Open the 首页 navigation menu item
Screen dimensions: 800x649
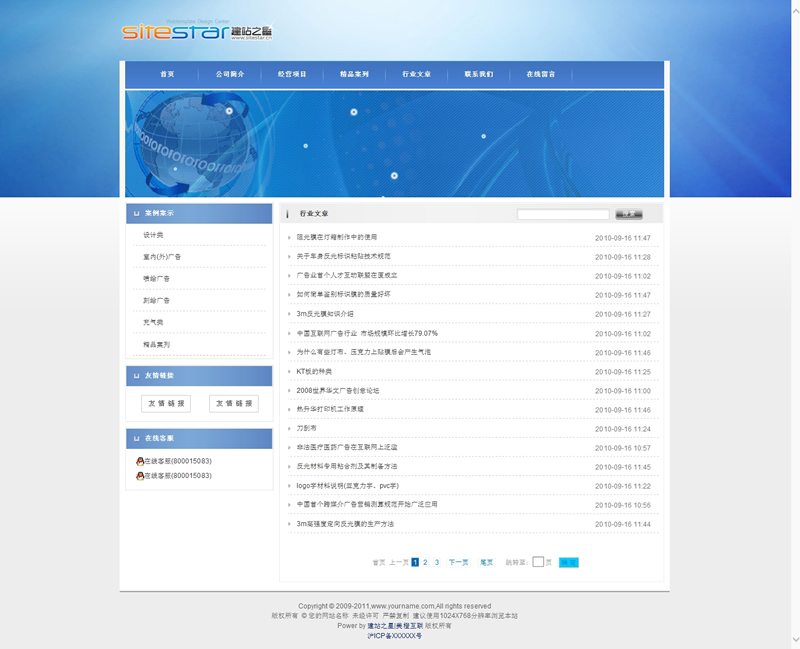pos(167,75)
